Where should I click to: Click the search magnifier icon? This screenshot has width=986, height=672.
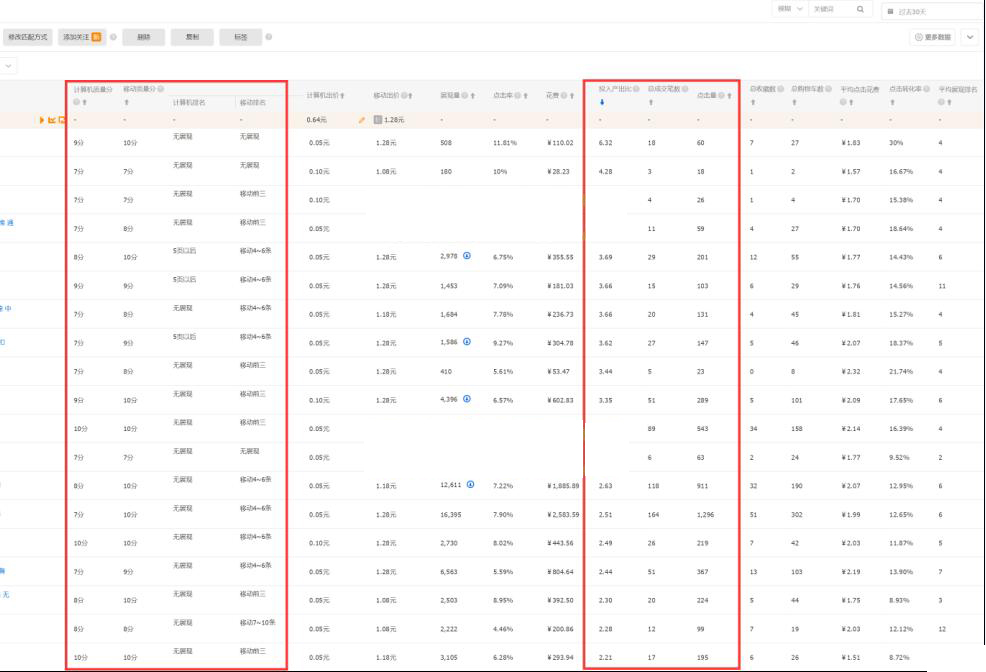[860, 9]
